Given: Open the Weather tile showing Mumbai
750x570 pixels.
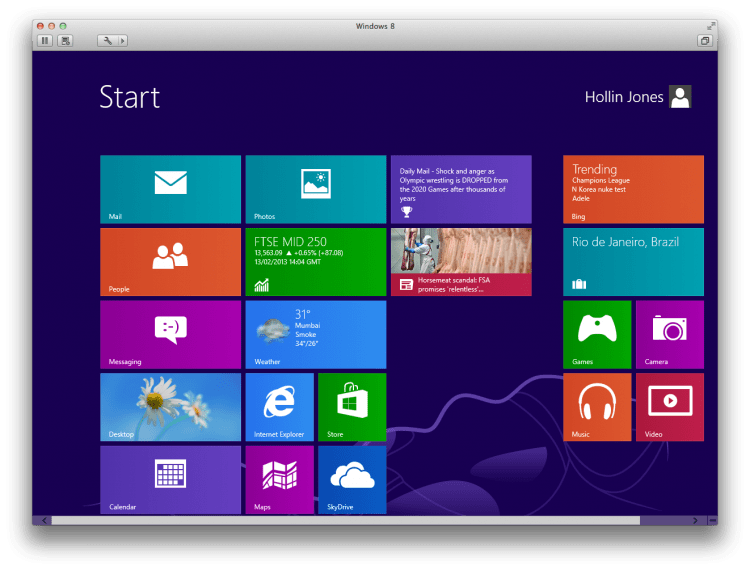Looking at the screenshot, I should 316,334.
